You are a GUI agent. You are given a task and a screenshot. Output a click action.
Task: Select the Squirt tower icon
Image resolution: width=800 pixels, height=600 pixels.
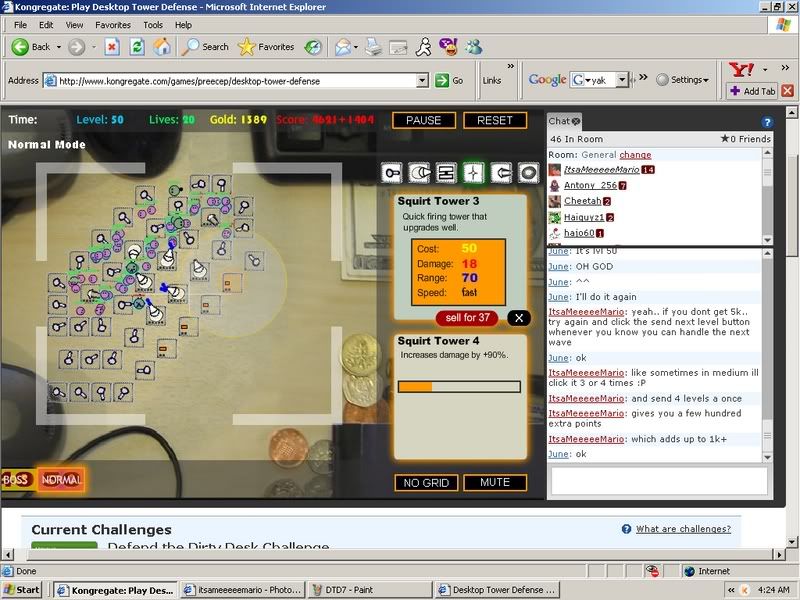[x=419, y=173]
